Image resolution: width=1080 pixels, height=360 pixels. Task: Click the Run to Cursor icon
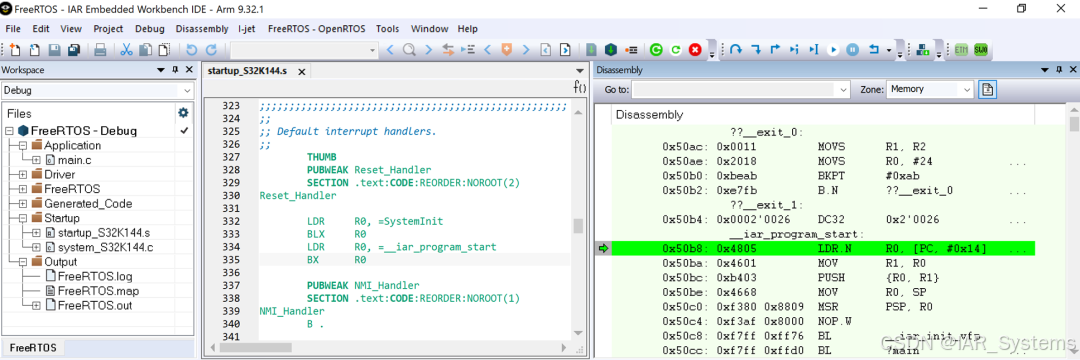pyautogui.click(x=813, y=50)
